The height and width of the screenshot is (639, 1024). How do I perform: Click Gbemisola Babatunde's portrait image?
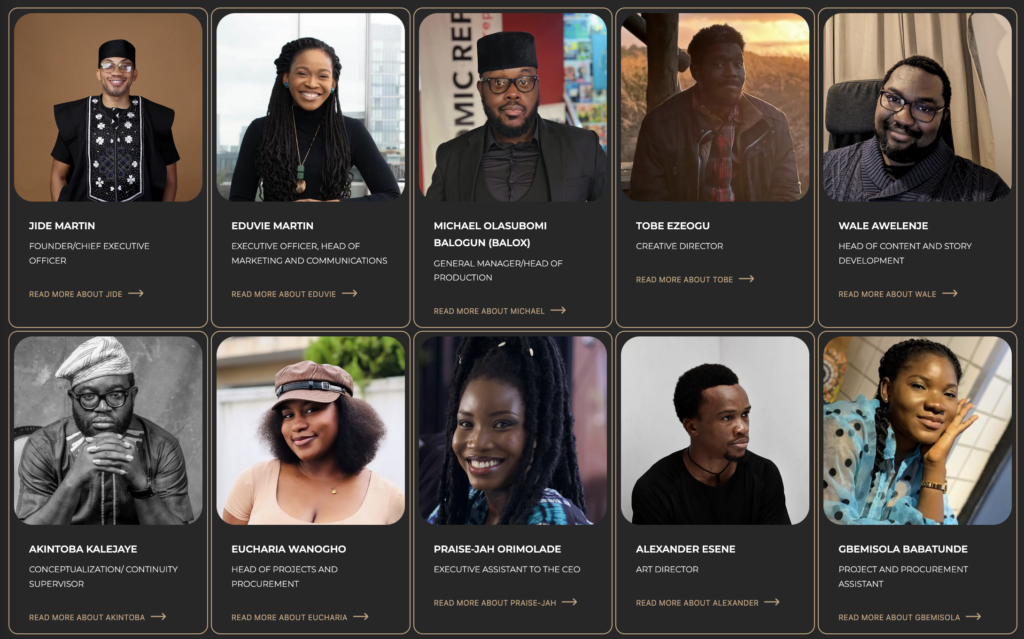[x=917, y=430]
